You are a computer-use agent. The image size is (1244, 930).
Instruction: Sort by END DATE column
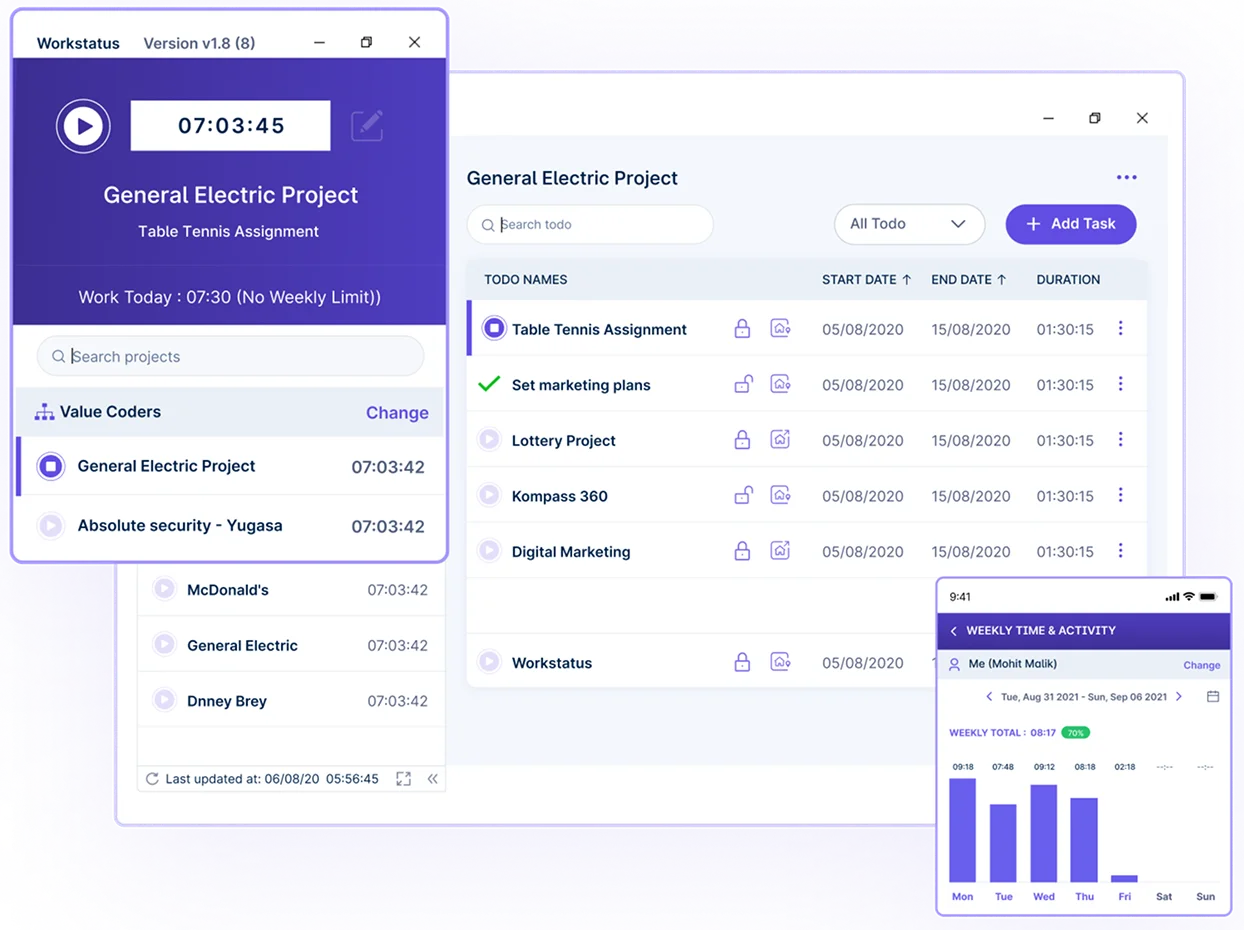(x=969, y=280)
